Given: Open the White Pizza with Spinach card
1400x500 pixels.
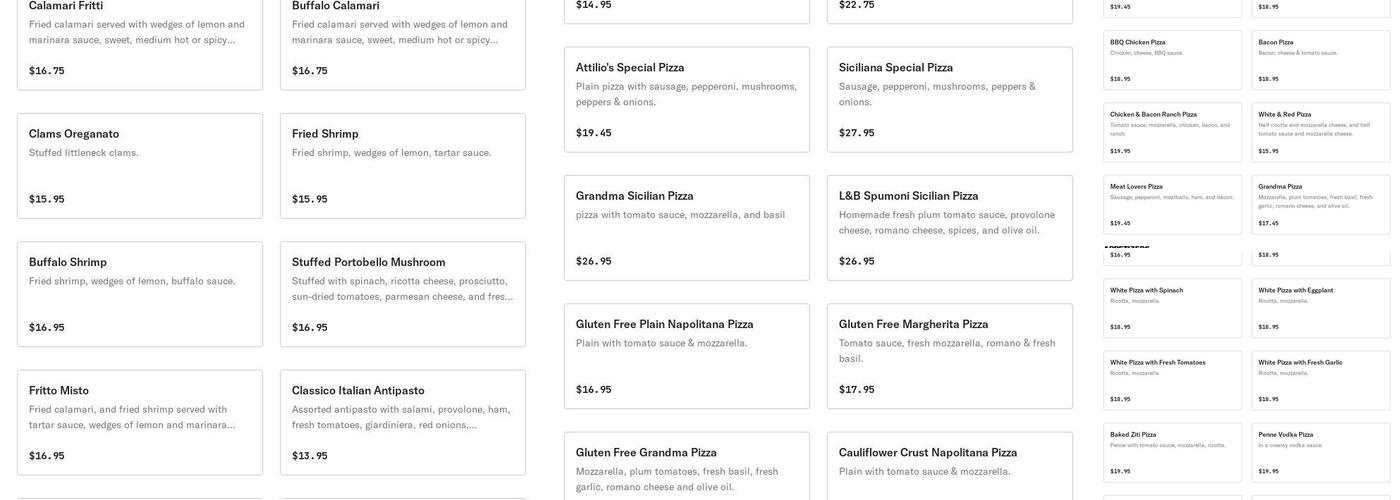Looking at the screenshot, I should tap(1172, 308).
